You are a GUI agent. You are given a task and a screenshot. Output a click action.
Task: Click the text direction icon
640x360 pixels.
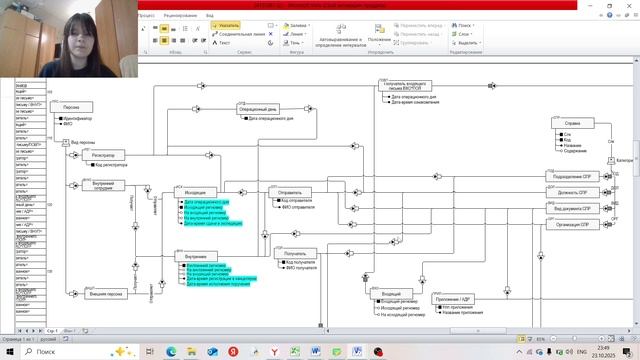(x=198, y=29)
